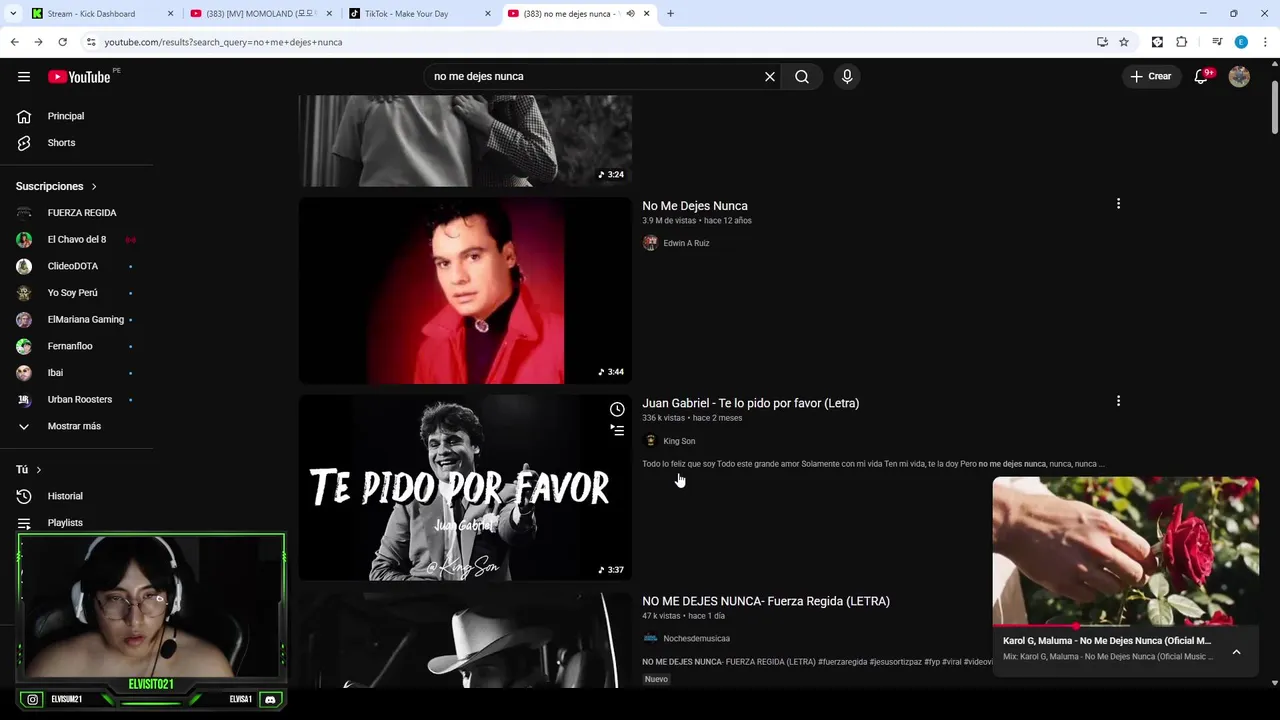This screenshot has height=720, width=1280.
Task: Clear the search box with X icon
Action: pyautogui.click(x=770, y=77)
